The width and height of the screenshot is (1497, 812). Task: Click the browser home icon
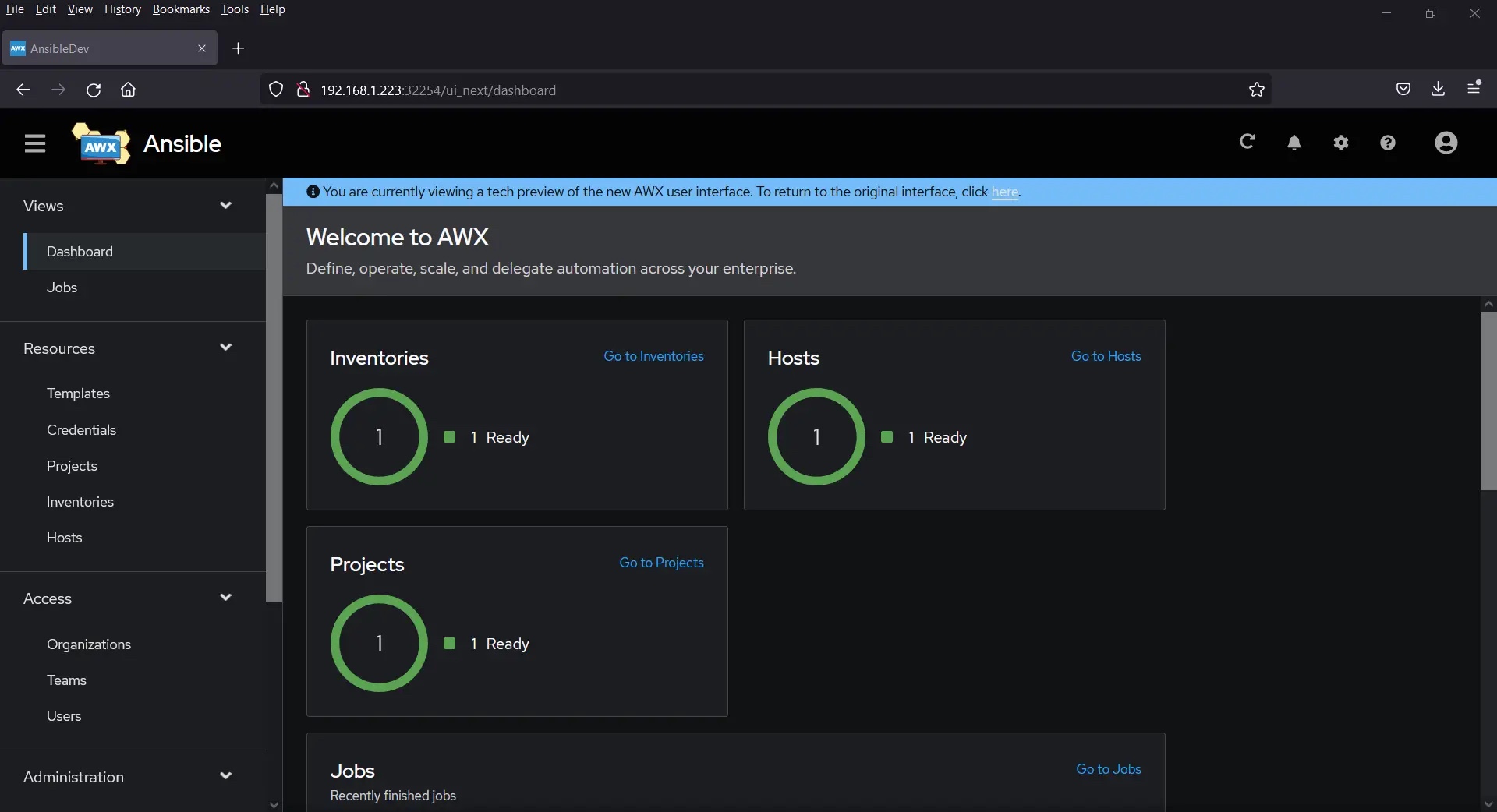(x=127, y=90)
